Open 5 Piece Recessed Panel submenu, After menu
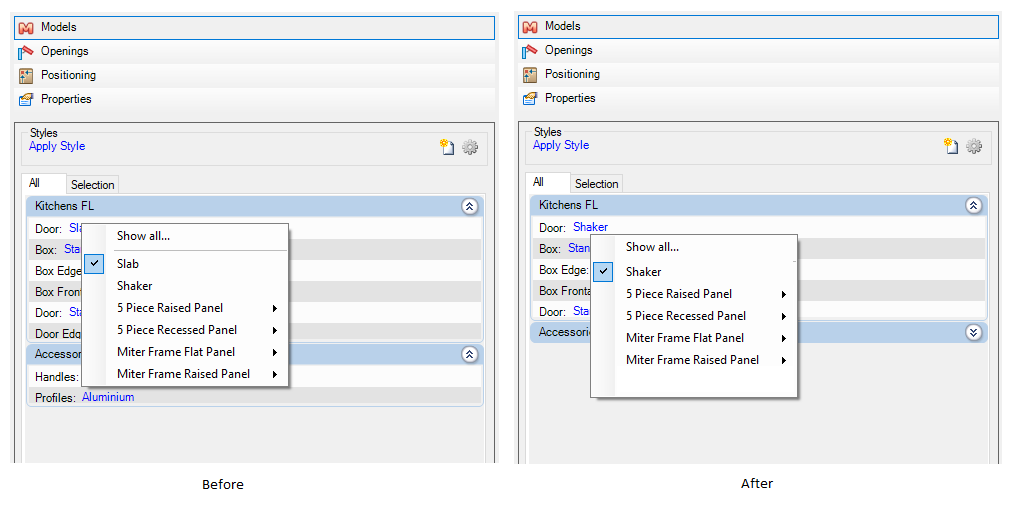The width and height of the screenshot is (1014, 510). (694, 316)
